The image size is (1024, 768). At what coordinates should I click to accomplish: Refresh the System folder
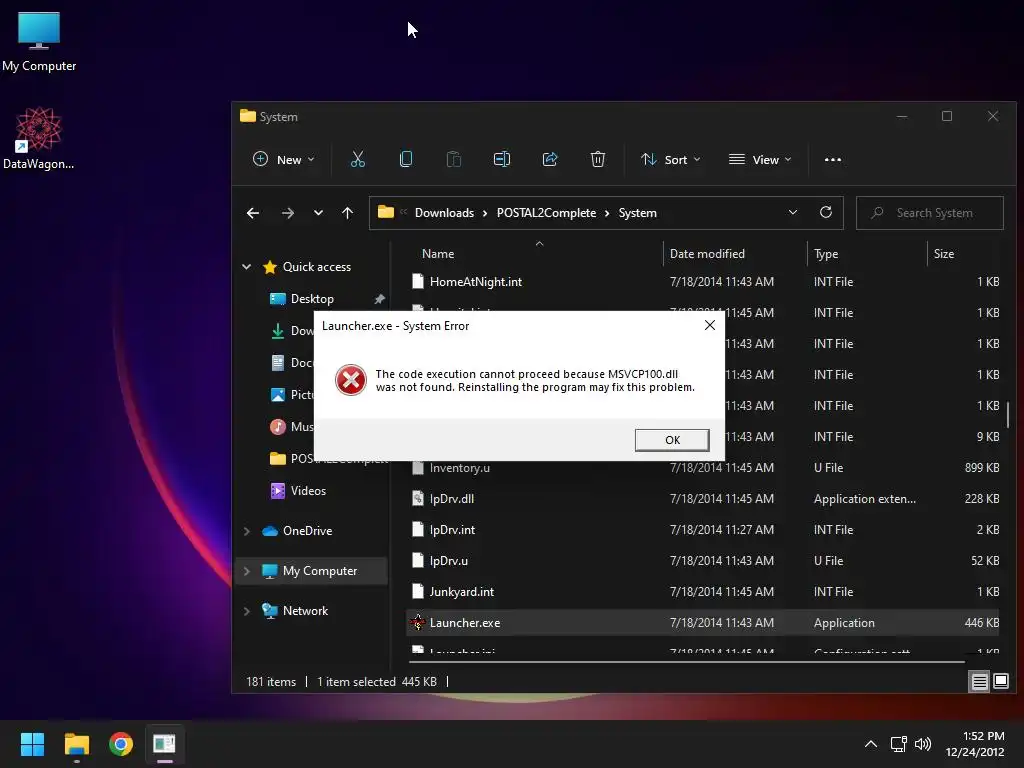tap(825, 212)
